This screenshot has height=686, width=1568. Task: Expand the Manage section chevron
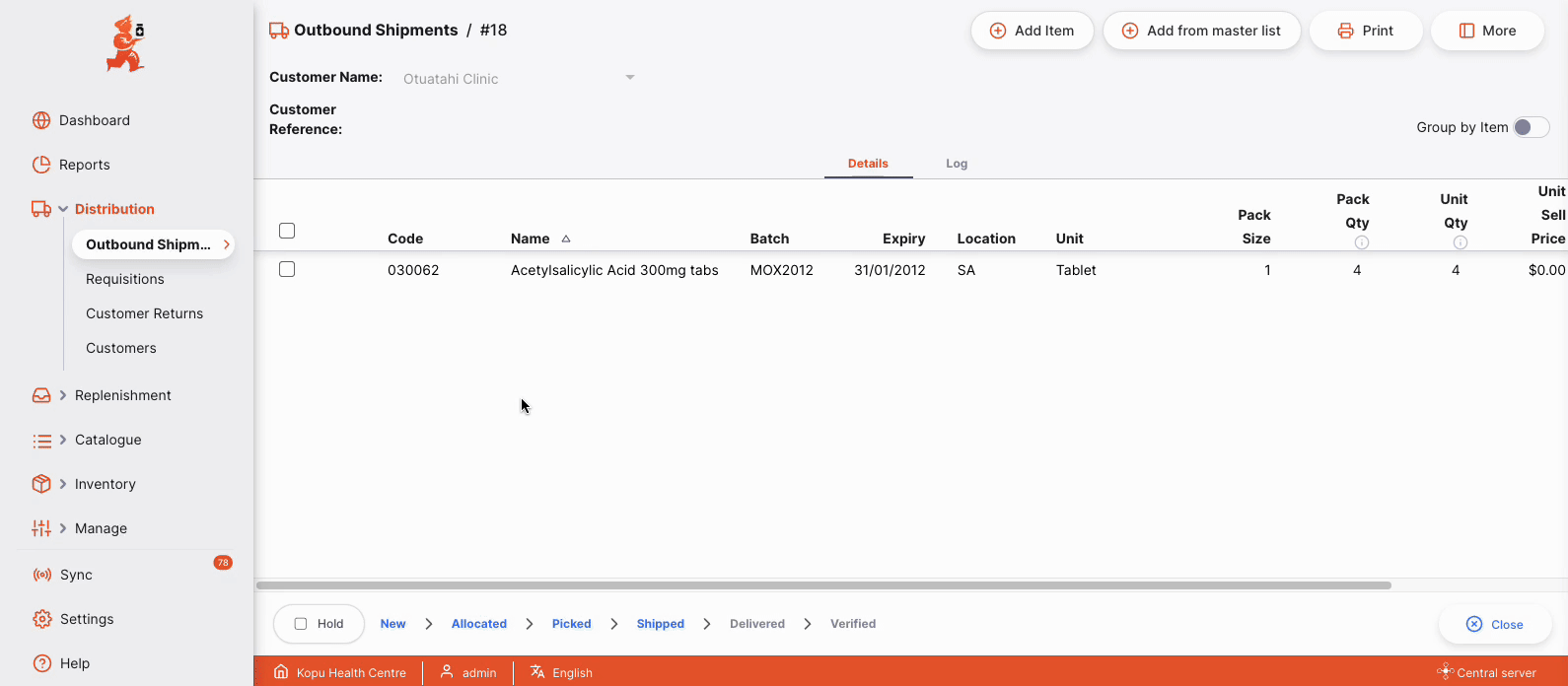[63, 528]
